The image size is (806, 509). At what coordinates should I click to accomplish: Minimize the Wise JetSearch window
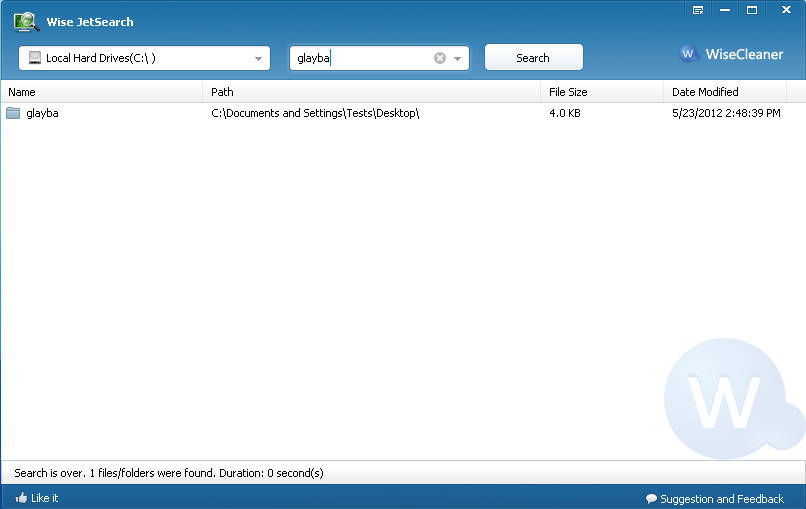[725, 10]
